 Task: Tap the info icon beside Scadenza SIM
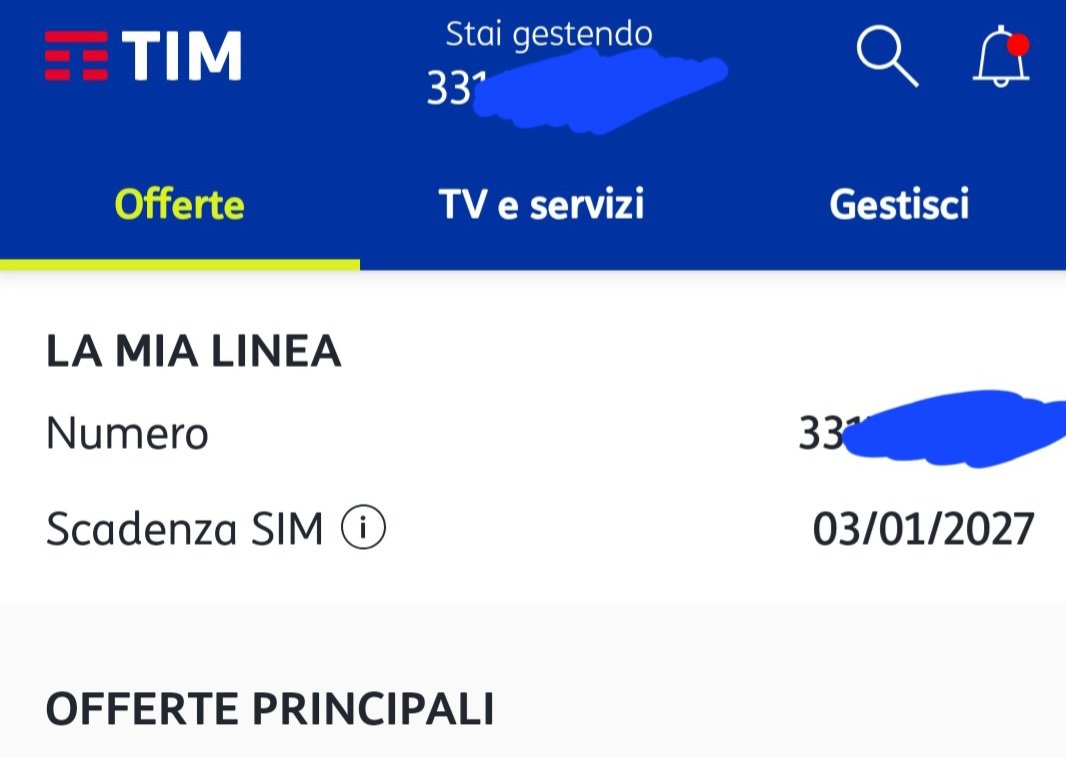(x=363, y=529)
